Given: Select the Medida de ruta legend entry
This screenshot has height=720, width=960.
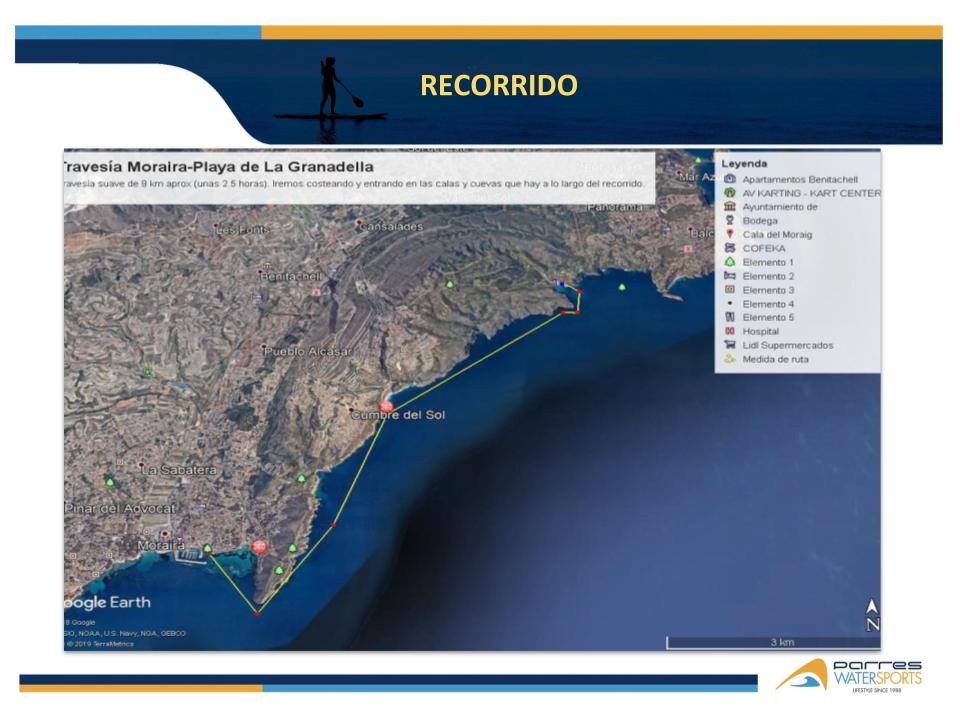Looking at the screenshot, I should (x=775, y=359).
